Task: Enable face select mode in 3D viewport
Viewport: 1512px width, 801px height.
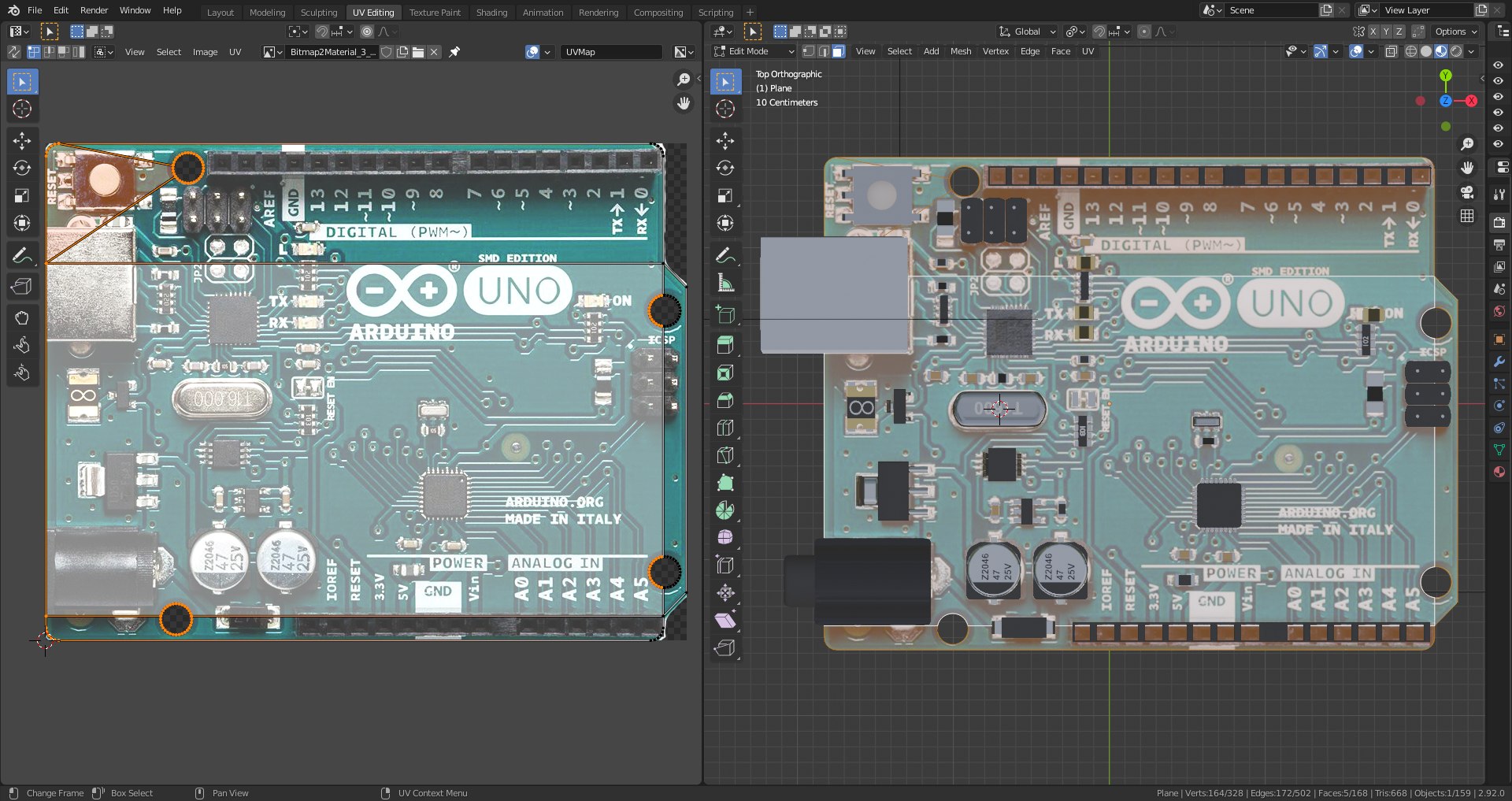Action: [x=839, y=51]
